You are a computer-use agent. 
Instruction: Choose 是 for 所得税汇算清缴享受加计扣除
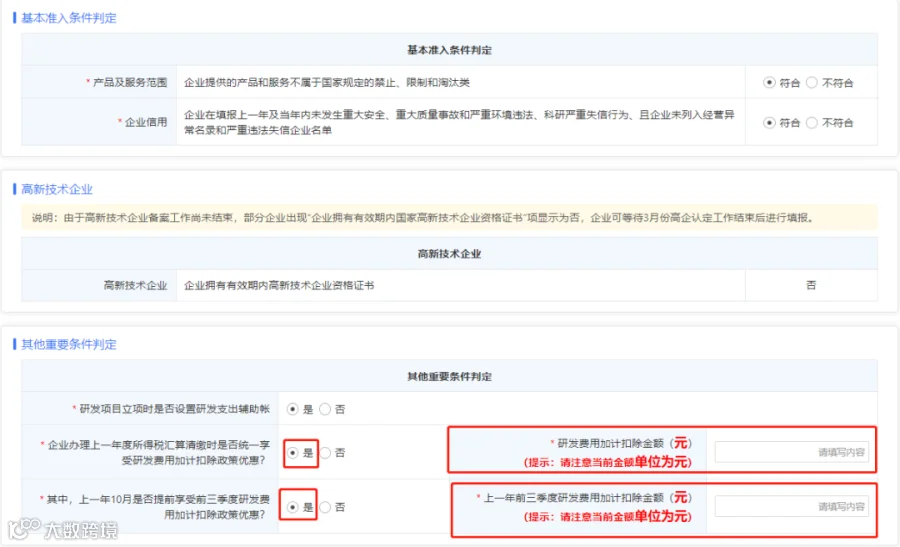[x=293, y=453]
